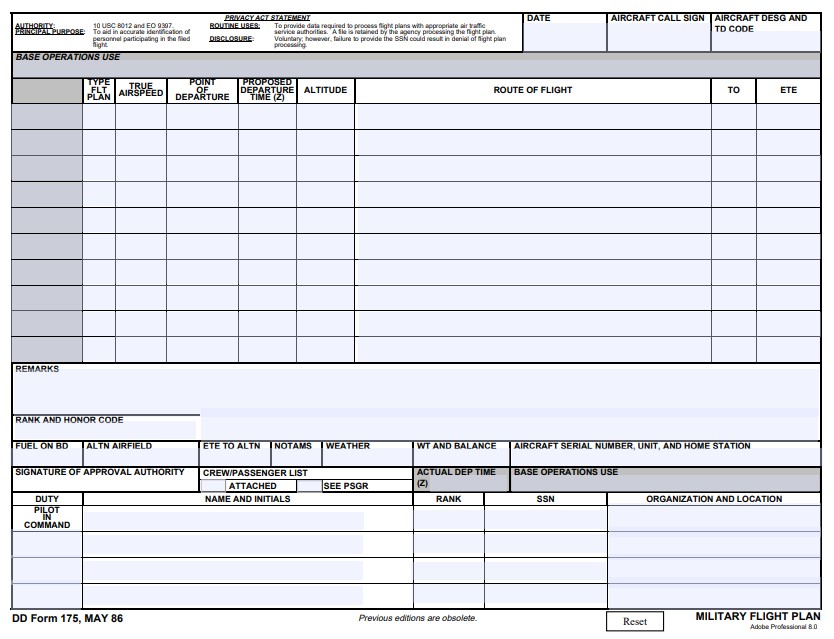
Task: Click first row ETE cell
Action: (788, 117)
